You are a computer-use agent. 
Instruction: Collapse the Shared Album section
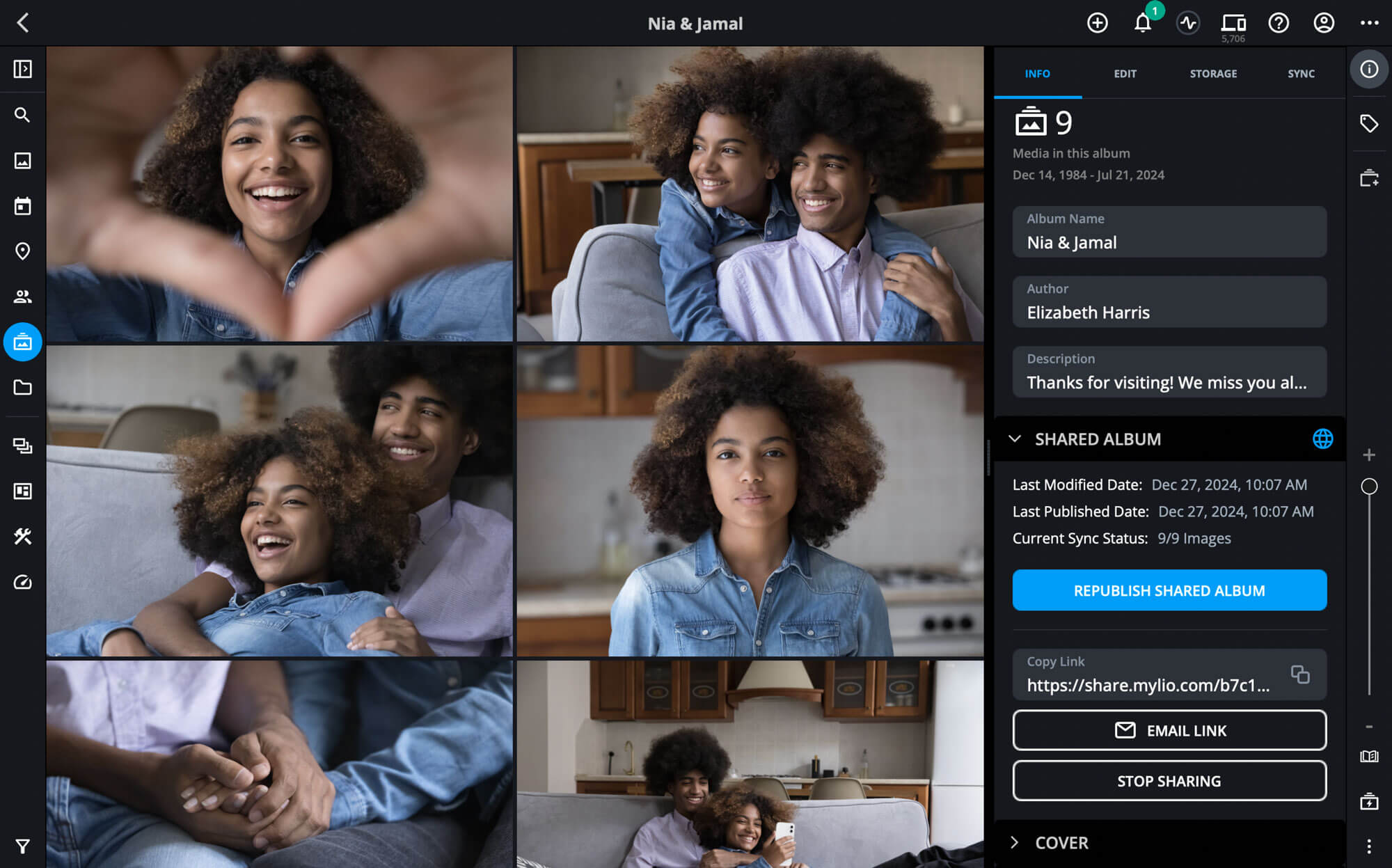pos(1015,439)
